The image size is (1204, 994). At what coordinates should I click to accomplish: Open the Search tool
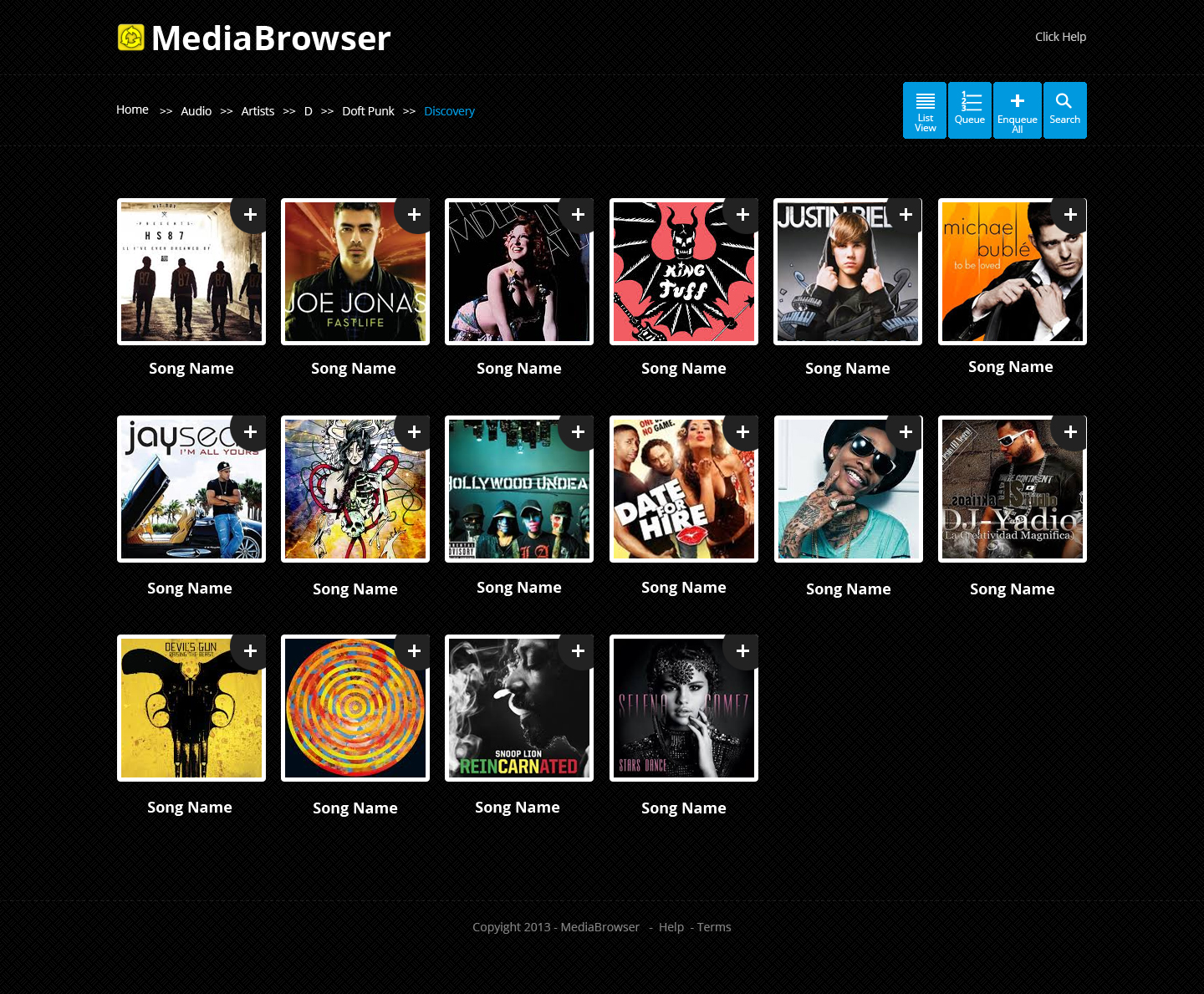point(1065,110)
